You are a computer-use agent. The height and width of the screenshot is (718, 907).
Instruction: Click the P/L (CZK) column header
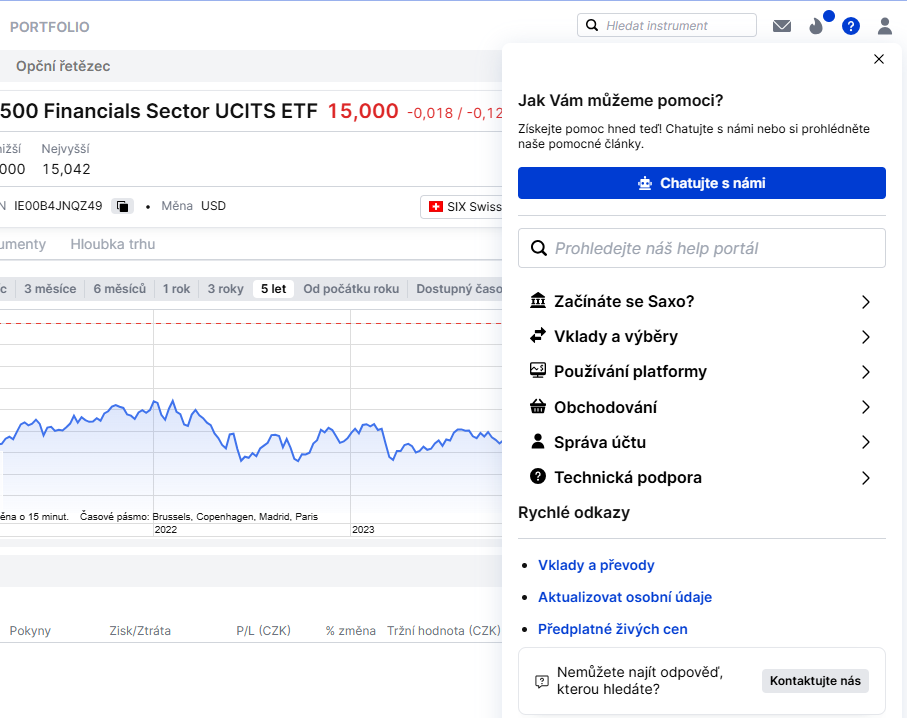263,631
